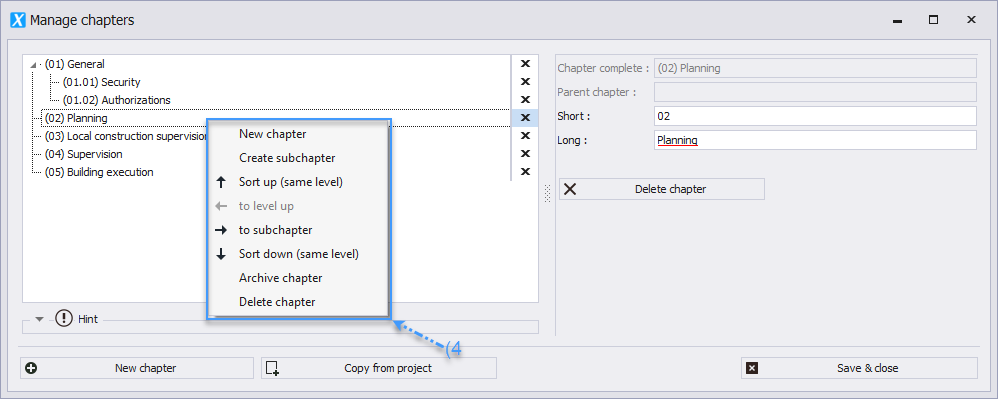Click the exclamation Hint icon
This screenshot has width=998, height=399.
tap(64, 318)
